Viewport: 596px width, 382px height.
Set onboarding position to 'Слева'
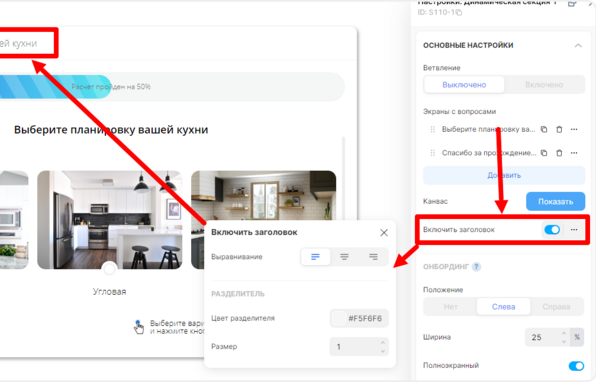[x=504, y=307]
